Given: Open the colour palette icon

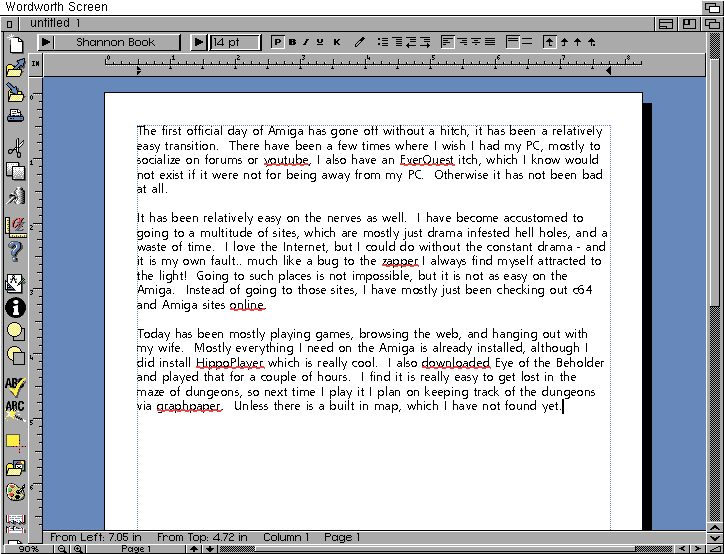Looking at the screenshot, I should pos(15,492).
